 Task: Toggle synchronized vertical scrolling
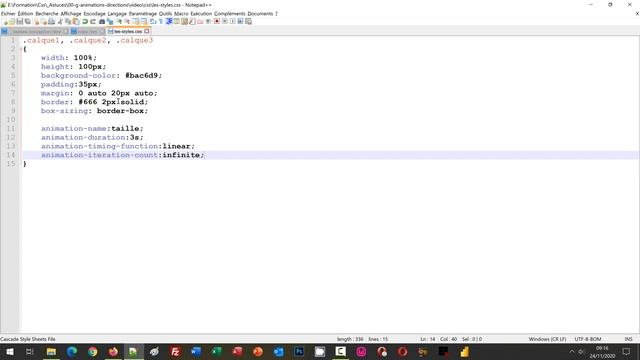tap(136, 21)
